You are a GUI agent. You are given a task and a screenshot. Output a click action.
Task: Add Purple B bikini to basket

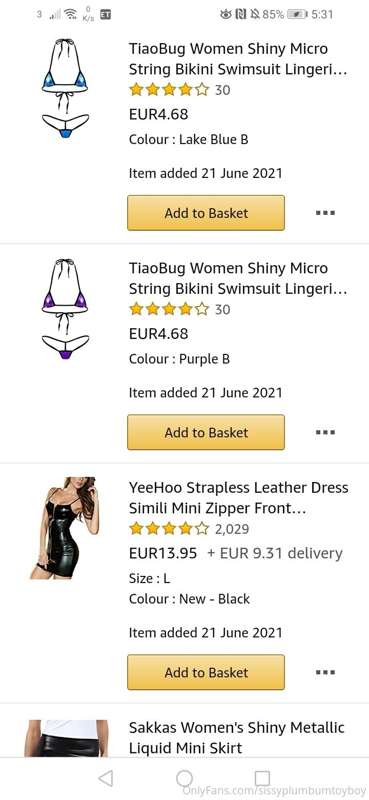tap(206, 432)
